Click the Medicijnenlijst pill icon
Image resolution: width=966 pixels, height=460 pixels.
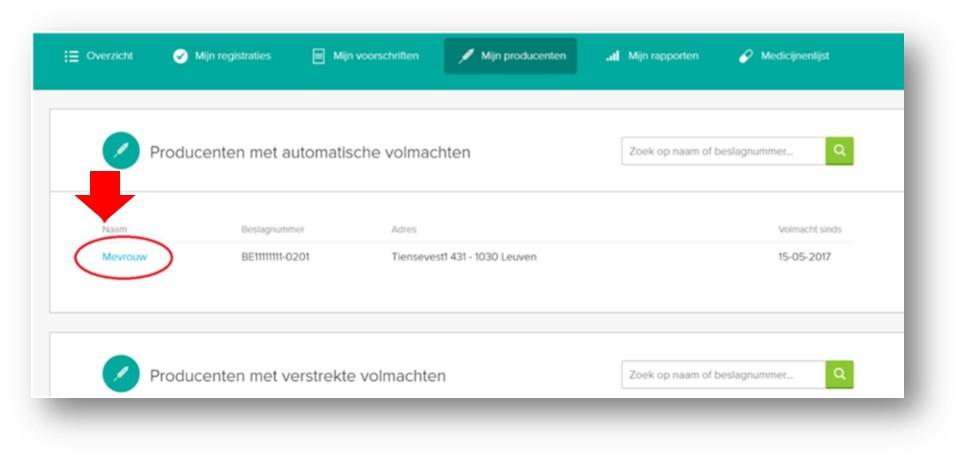(x=745, y=57)
